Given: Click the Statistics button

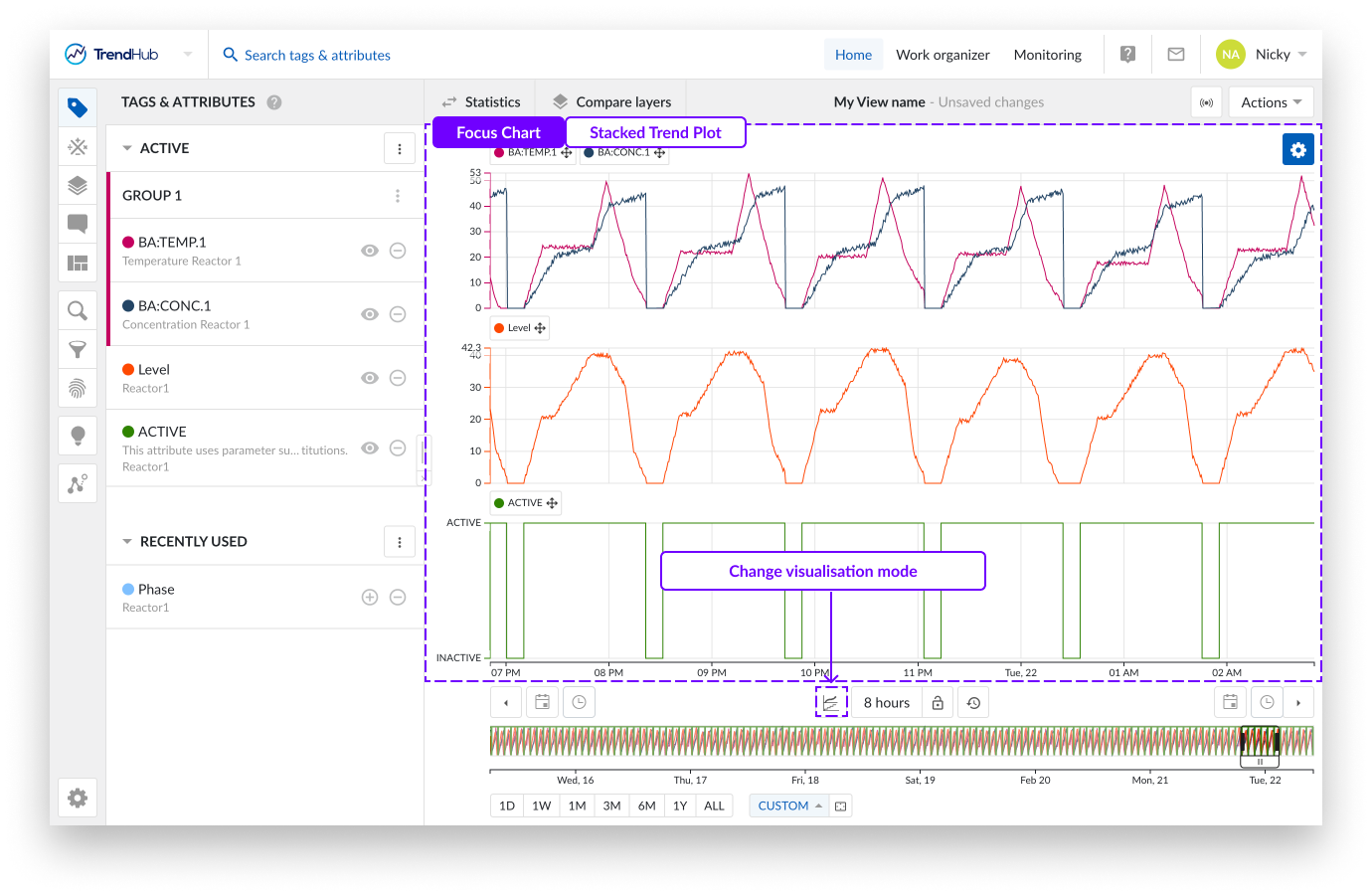Looking at the screenshot, I should point(481,102).
